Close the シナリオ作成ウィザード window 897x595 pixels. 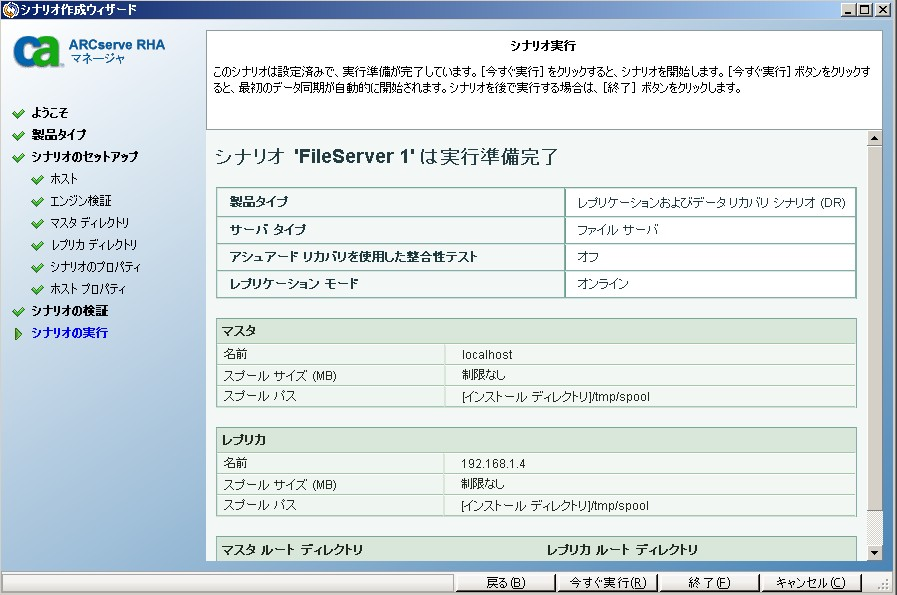point(883,9)
